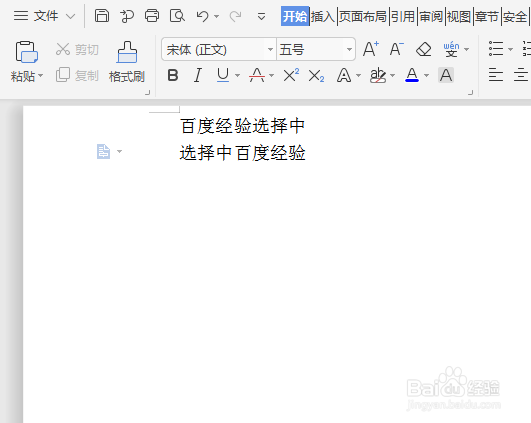531x423 pixels.
Task: Open font group dialog launcher
Action: click(x=470, y=92)
